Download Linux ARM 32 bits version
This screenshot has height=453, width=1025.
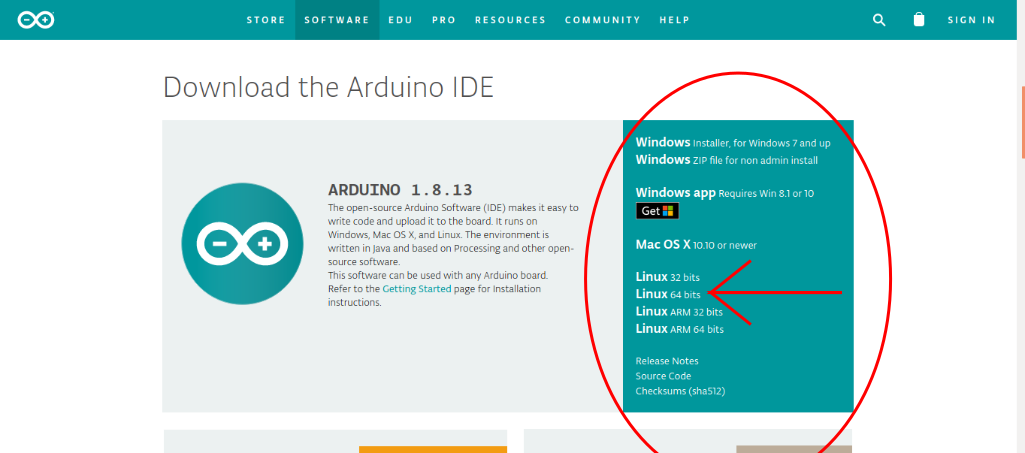679,312
